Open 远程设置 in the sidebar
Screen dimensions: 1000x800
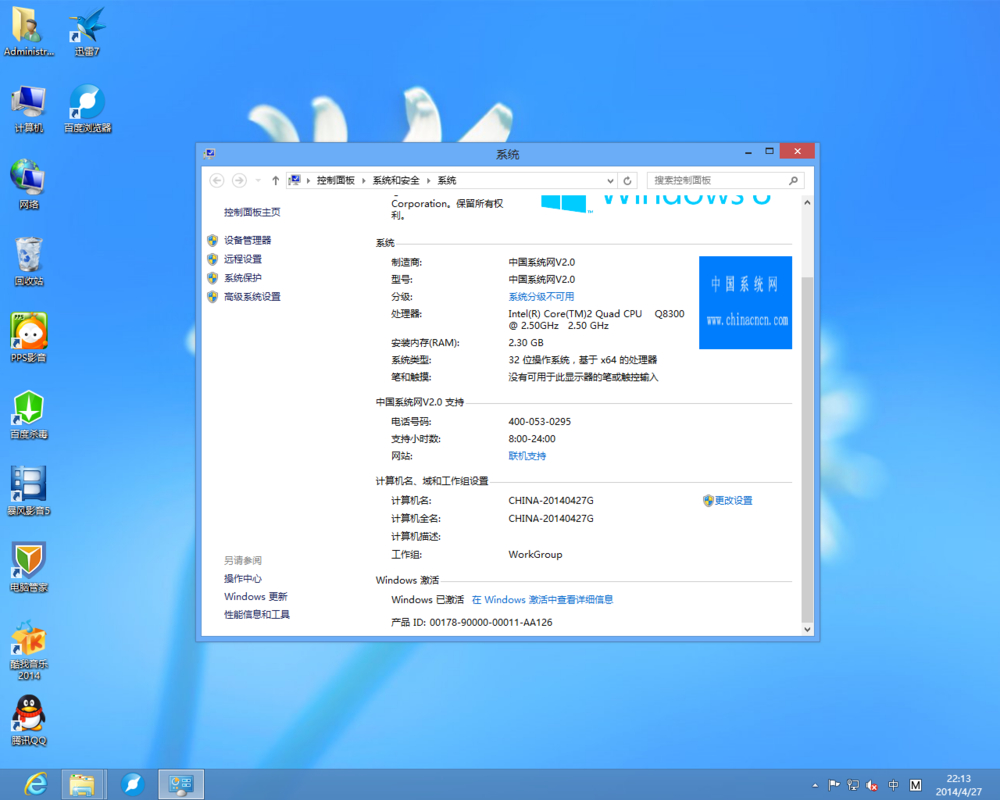243,259
